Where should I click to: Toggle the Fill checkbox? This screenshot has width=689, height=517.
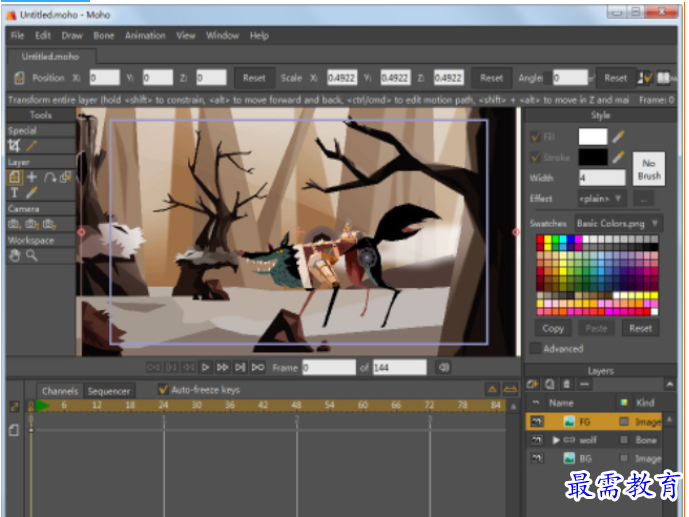click(535, 137)
